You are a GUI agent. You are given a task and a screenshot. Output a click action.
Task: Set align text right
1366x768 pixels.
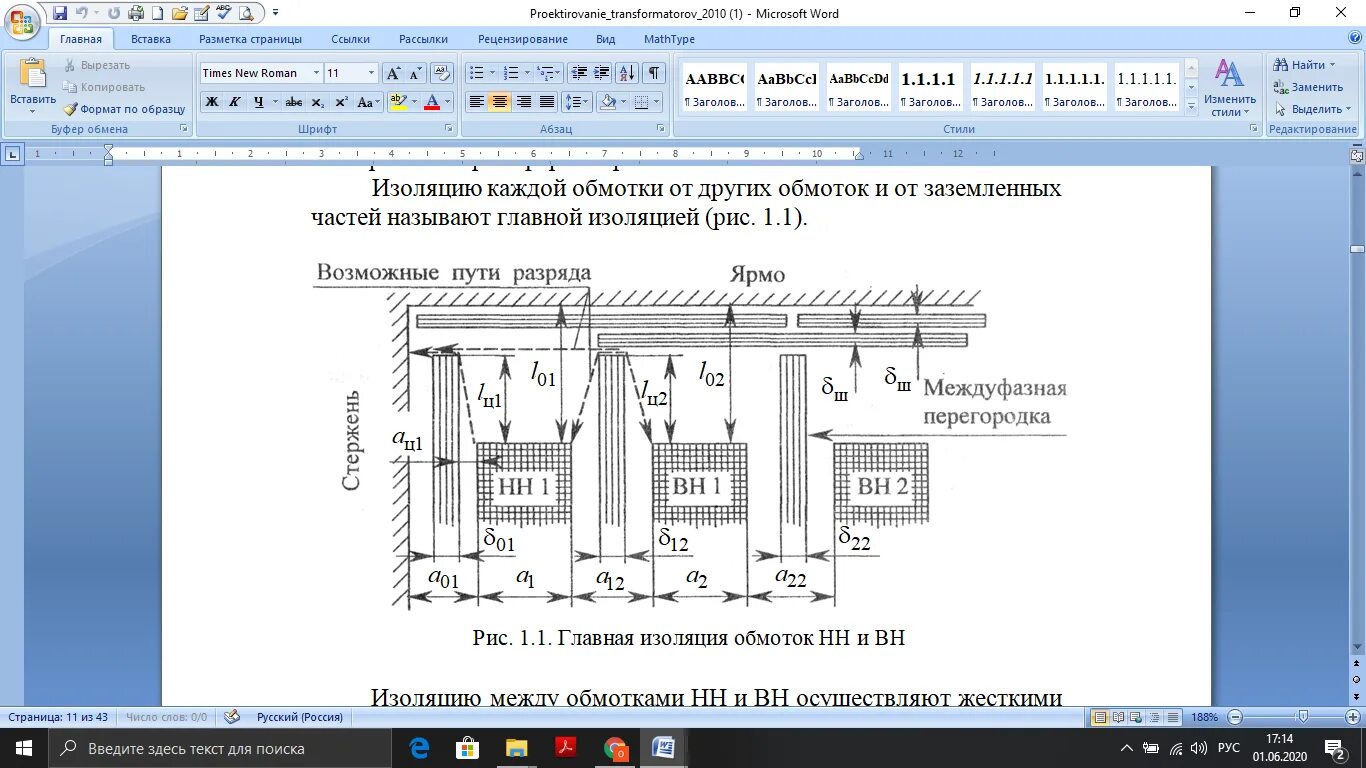[523, 102]
